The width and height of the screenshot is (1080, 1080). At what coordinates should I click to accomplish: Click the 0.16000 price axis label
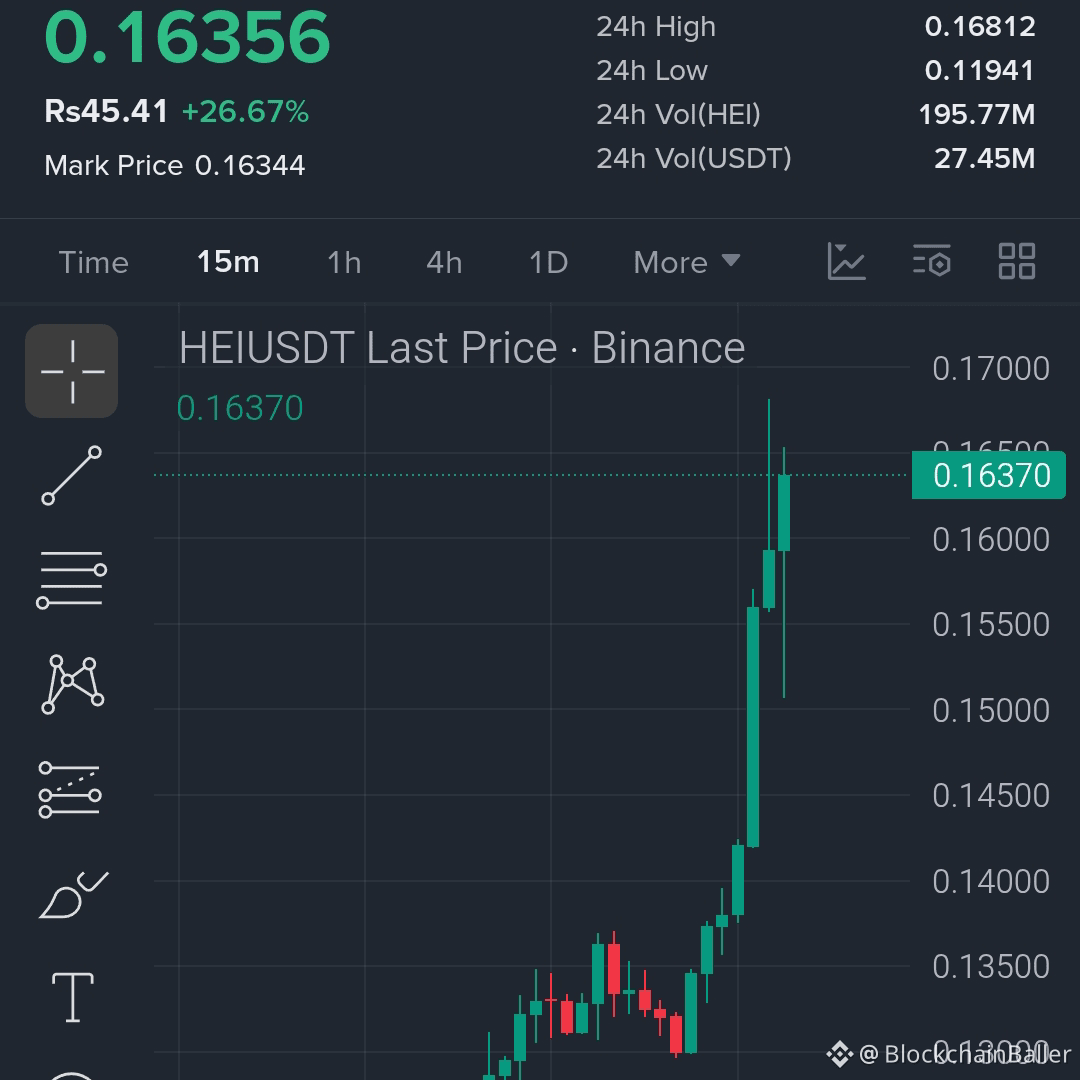coord(991,539)
